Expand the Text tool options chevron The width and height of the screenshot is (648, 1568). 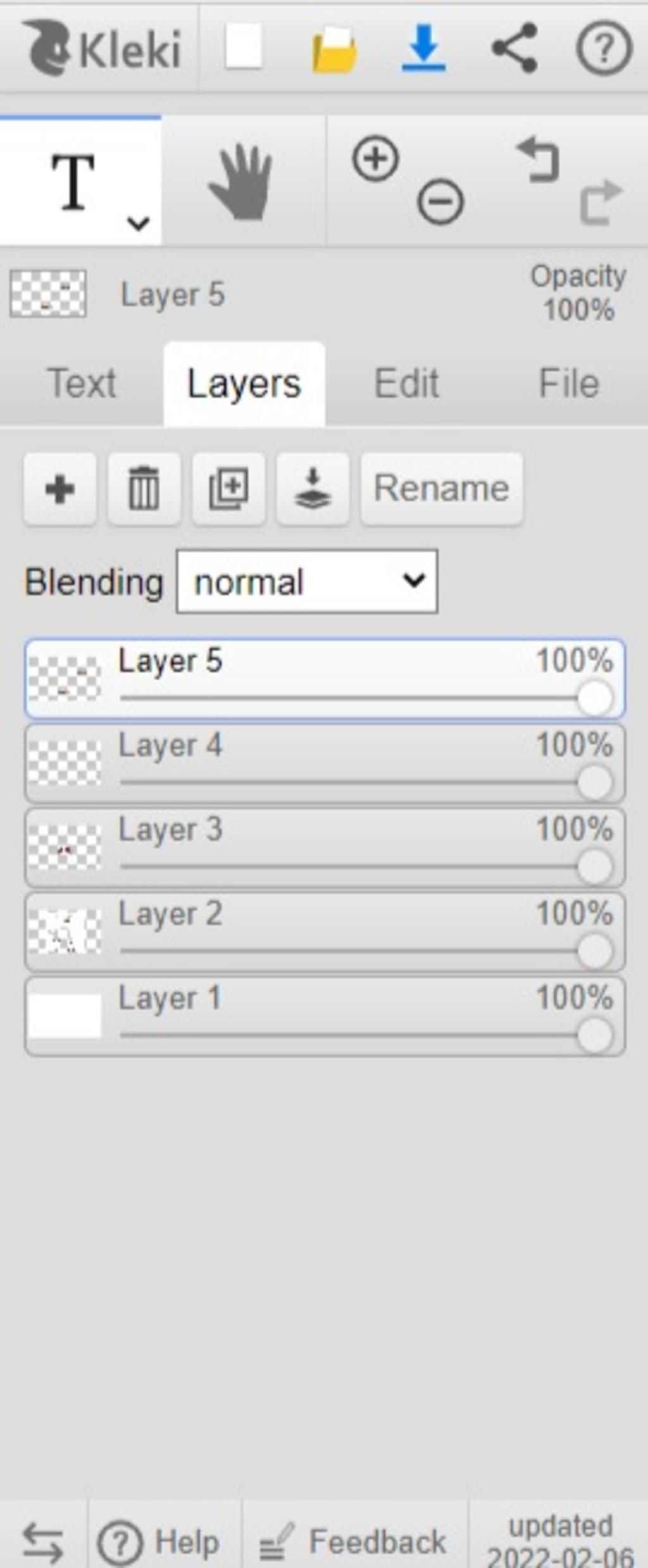point(138,223)
